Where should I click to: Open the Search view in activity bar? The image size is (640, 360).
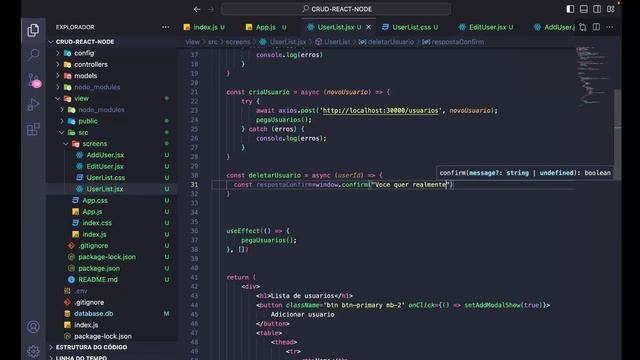(x=33, y=54)
